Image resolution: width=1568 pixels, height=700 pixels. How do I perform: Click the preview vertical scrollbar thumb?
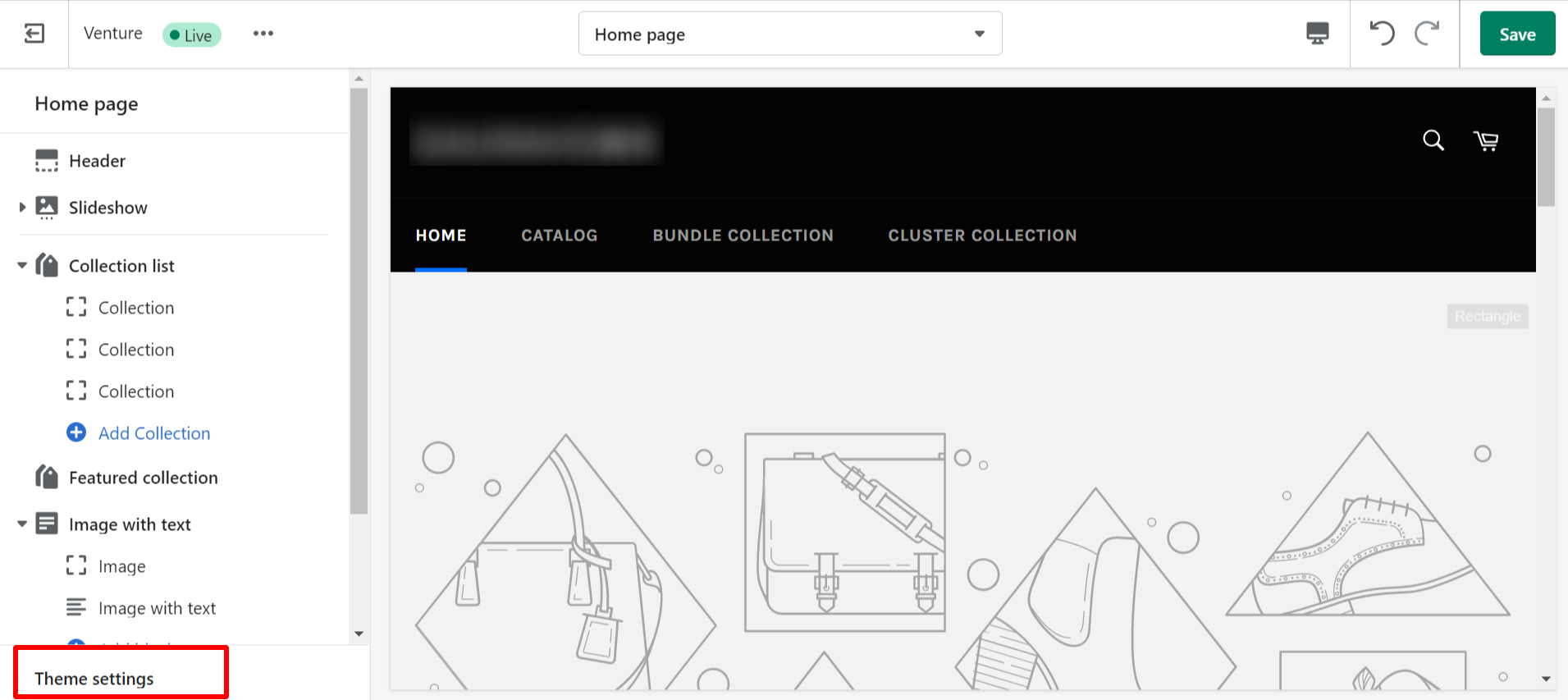pyautogui.click(x=1546, y=157)
